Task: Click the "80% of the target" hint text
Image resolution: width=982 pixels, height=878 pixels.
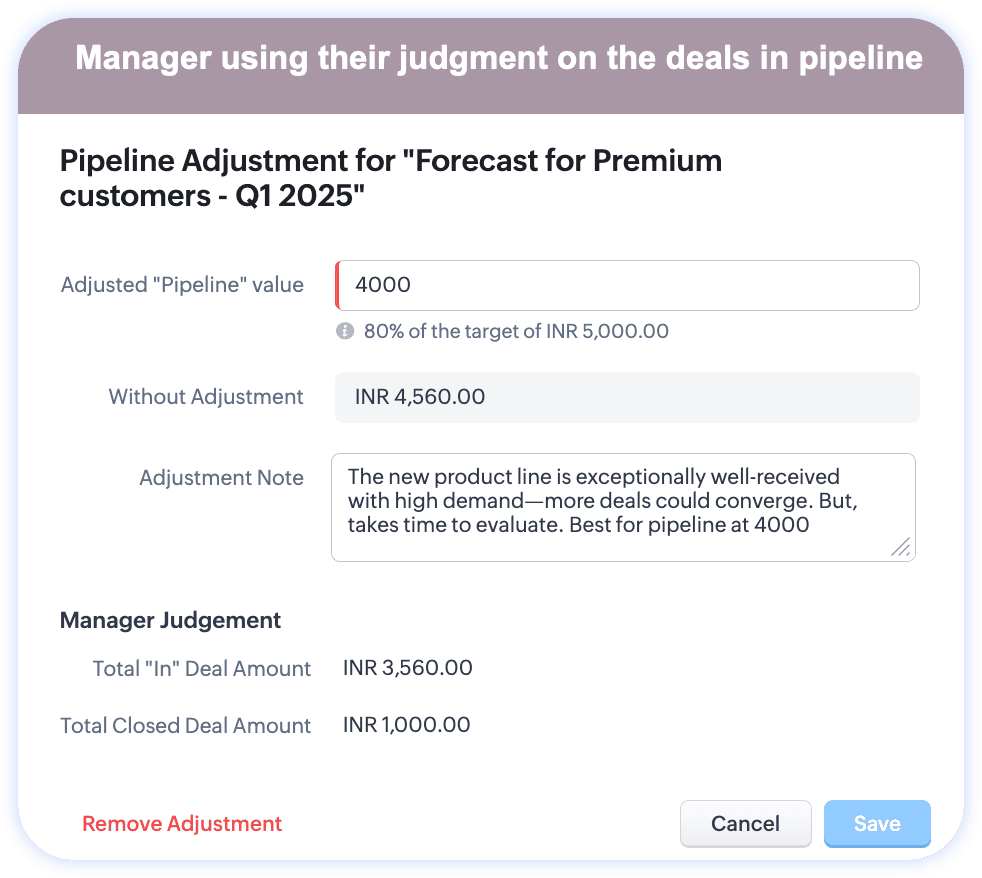Action: (516, 331)
